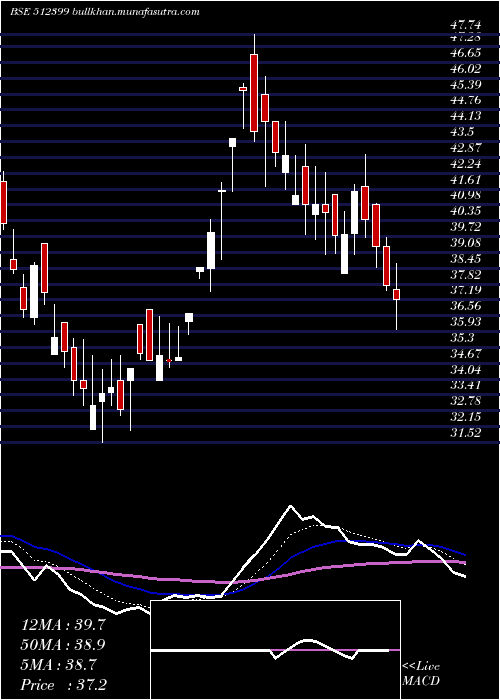Click the 45.39 price axis label
The image size is (500, 700).
tap(465, 85)
